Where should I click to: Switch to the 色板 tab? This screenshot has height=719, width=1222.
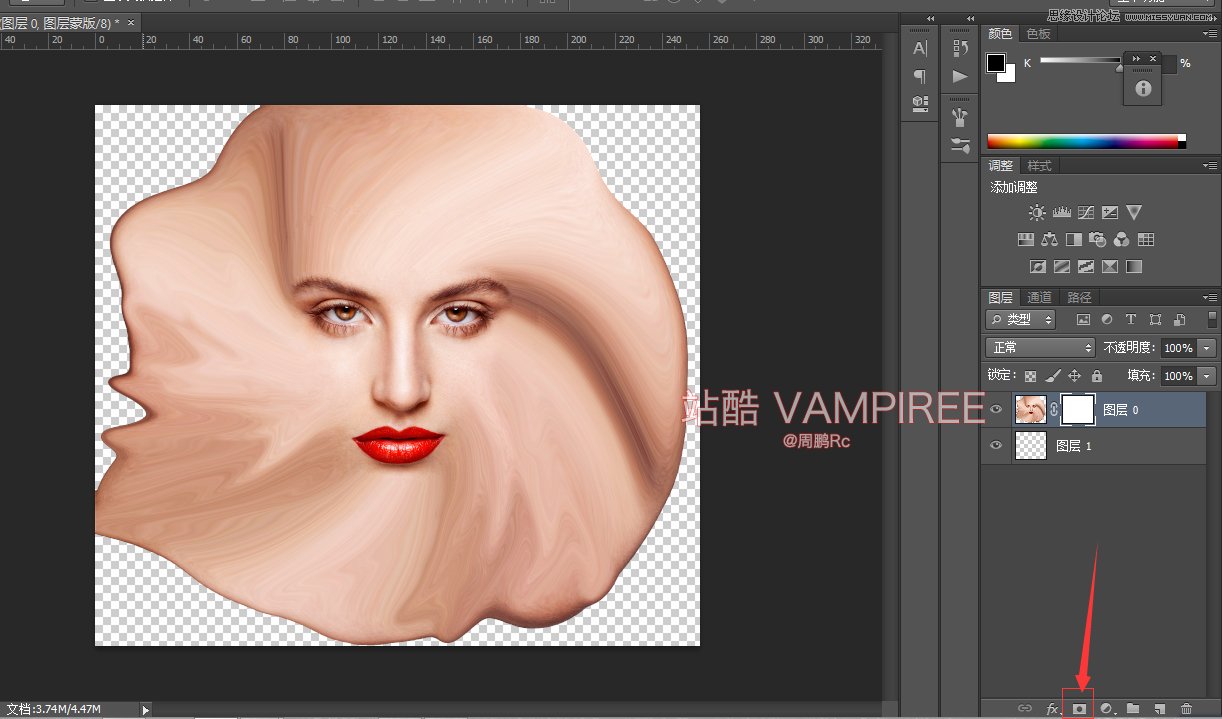tap(1039, 34)
